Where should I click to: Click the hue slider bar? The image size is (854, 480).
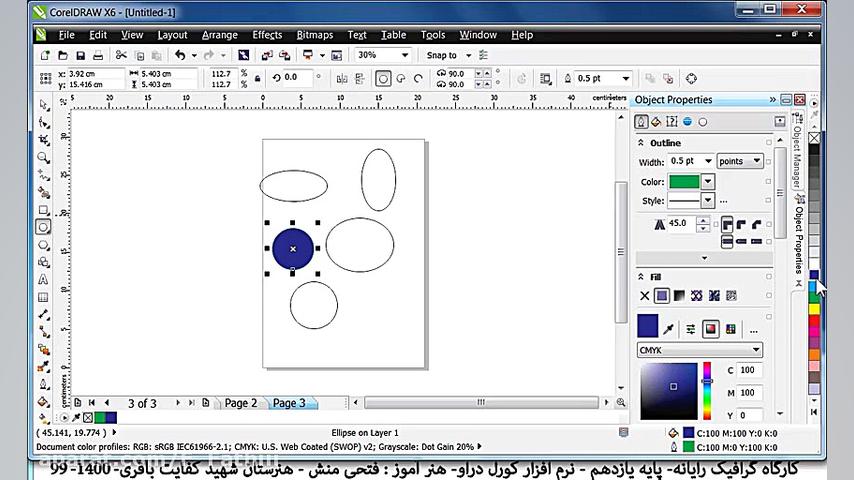(707, 391)
